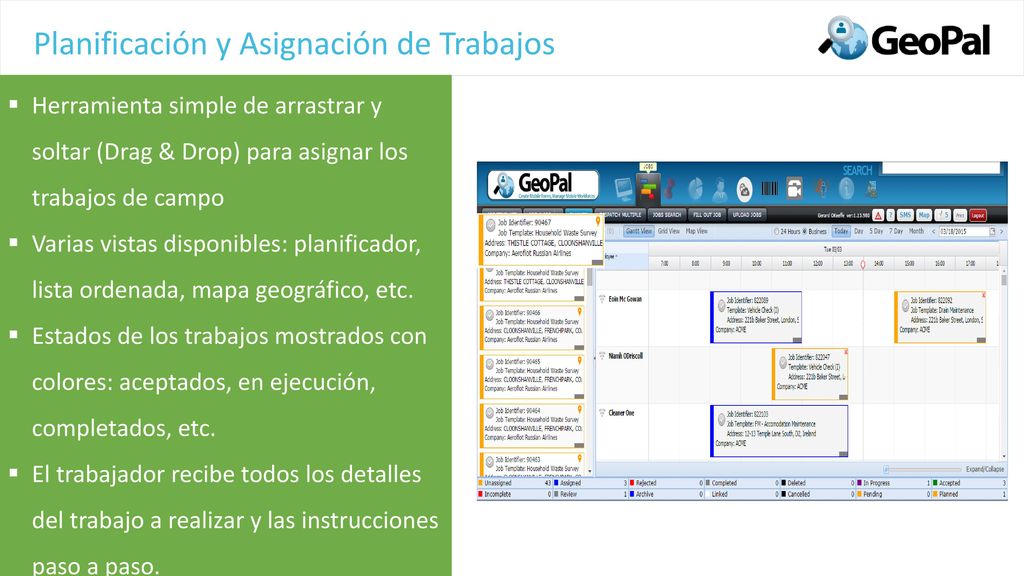The image size is (1024, 576).
Task: Select the 24 Hours radio option
Action: tap(776, 231)
